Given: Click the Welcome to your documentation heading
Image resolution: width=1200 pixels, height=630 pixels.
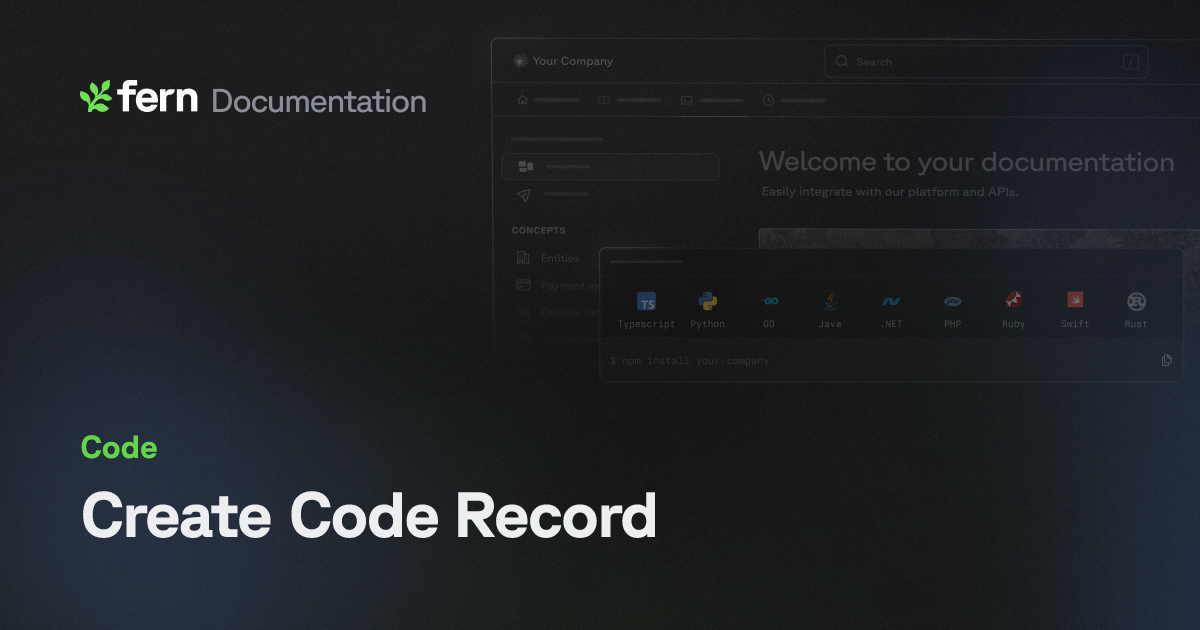Looking at the screenshot, I should pyautogui.click(x=966, y=162).
